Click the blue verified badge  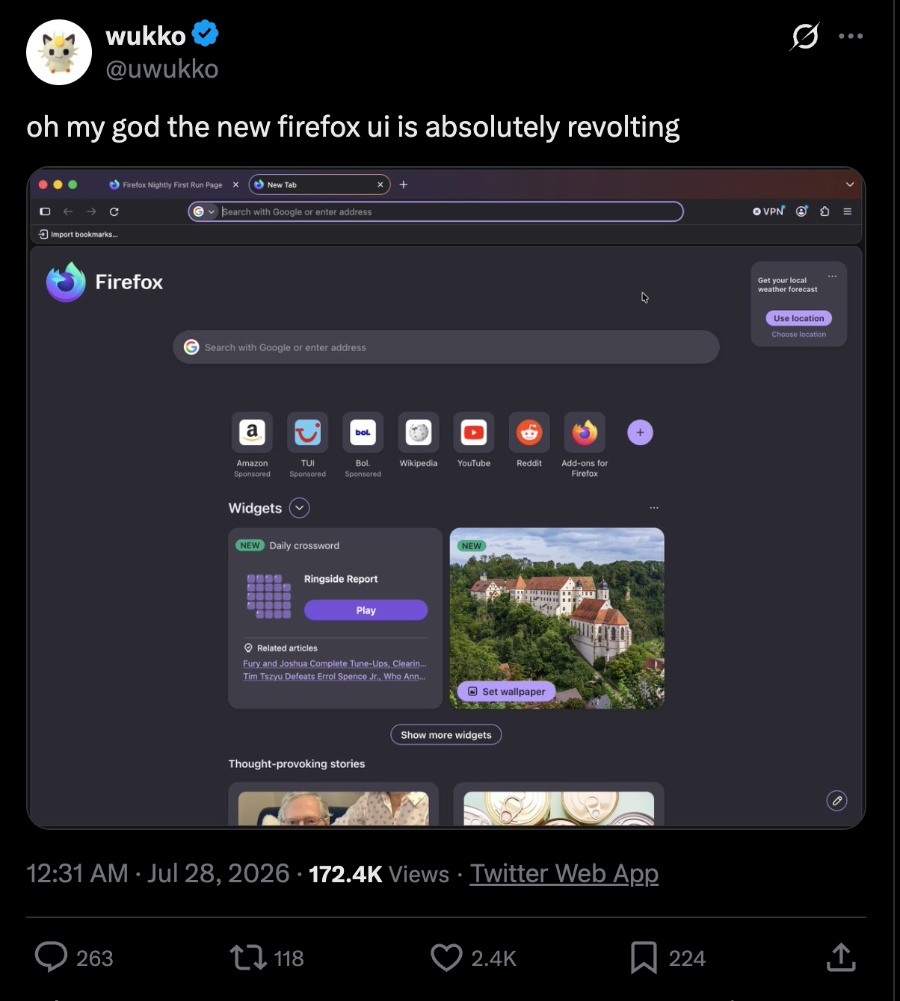[205, 34]
